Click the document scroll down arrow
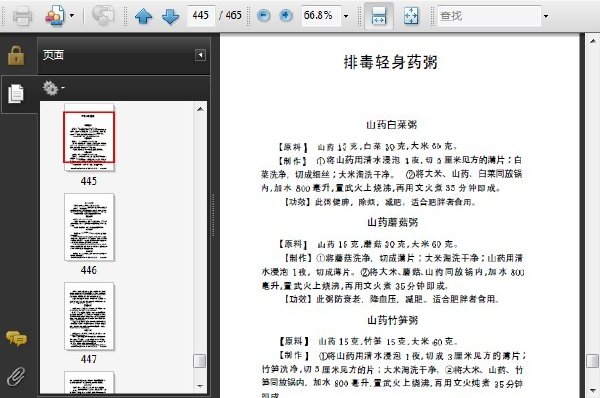The width and height of the screenshot is (600, 398). 592,390
